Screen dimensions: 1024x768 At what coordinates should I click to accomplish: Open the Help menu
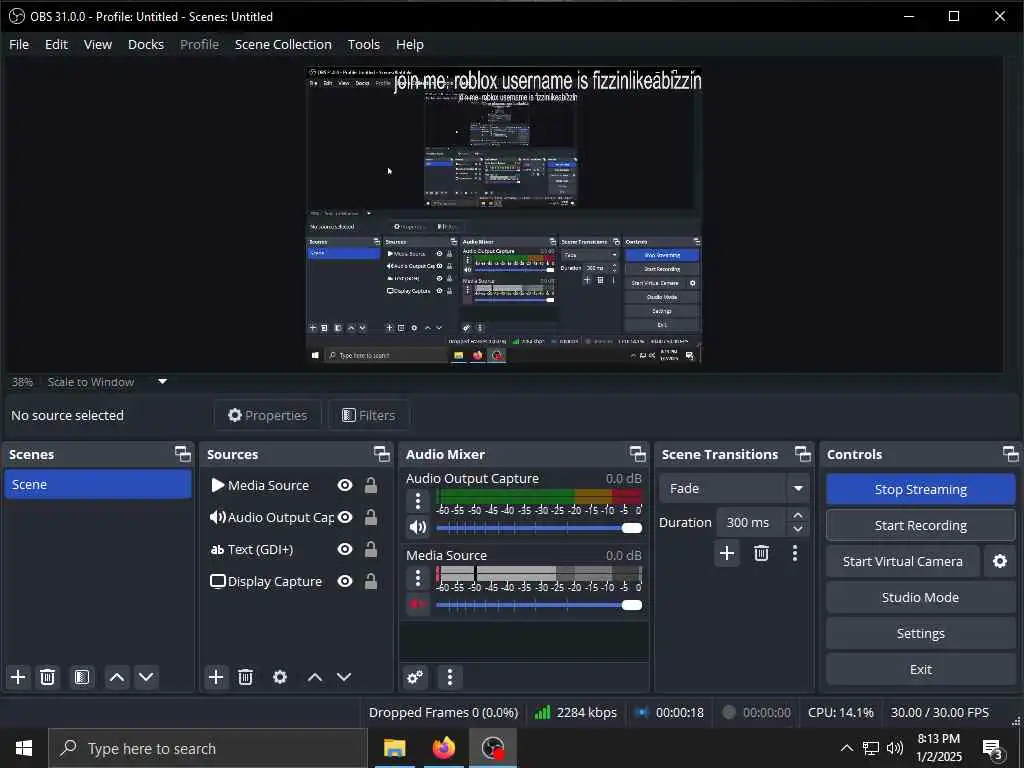click(410, 44)
